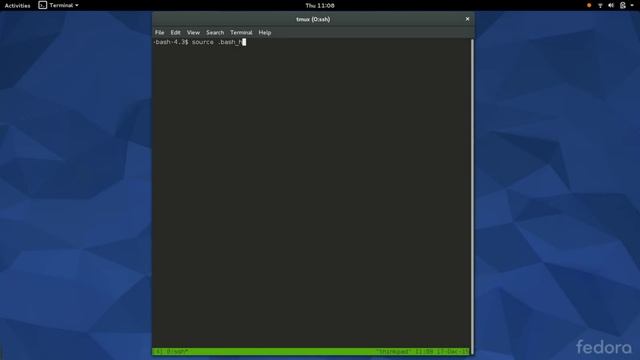640x360 pixels.
Task: Open the Thu 11:08 clock calendar
Action: 320,5
